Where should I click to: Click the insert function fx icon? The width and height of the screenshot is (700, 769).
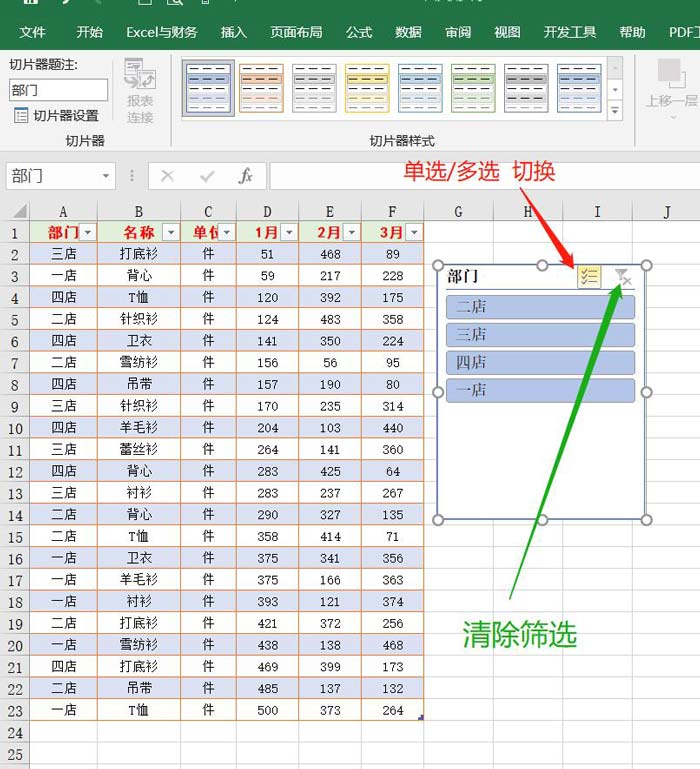[x=245, y=176]
